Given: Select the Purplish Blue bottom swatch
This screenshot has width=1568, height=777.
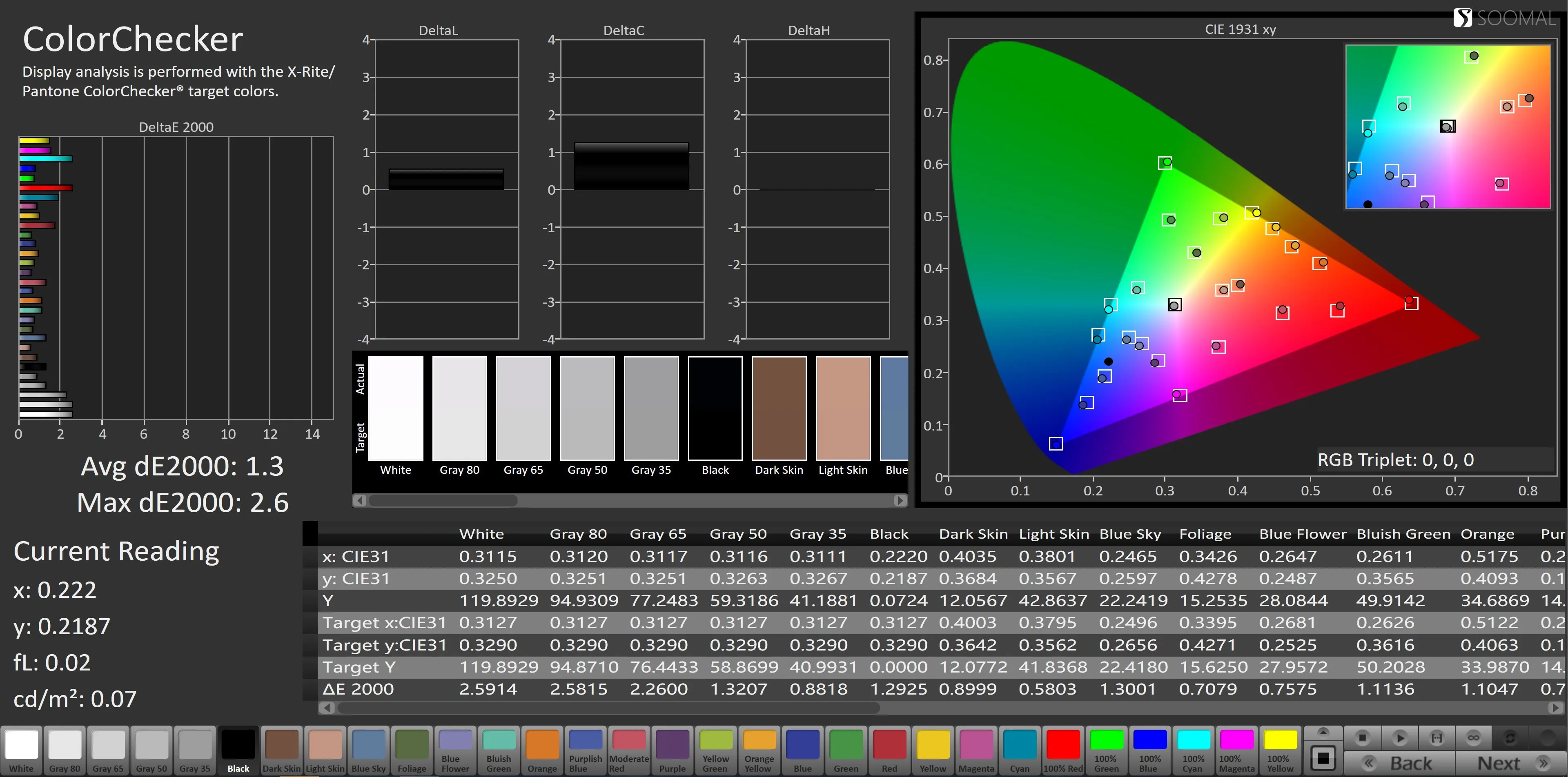Looking at the screenshot, I should (586, 750).
